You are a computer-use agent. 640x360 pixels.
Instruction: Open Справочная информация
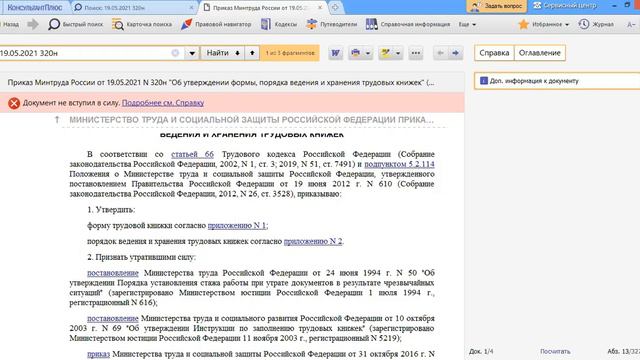(x=408, y=24)
